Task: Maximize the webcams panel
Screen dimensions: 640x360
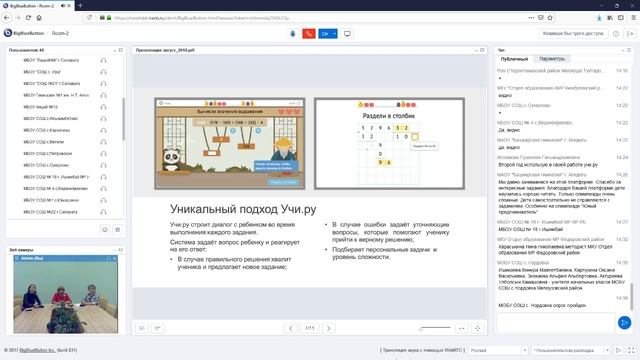Action: (x=121, y=250)
